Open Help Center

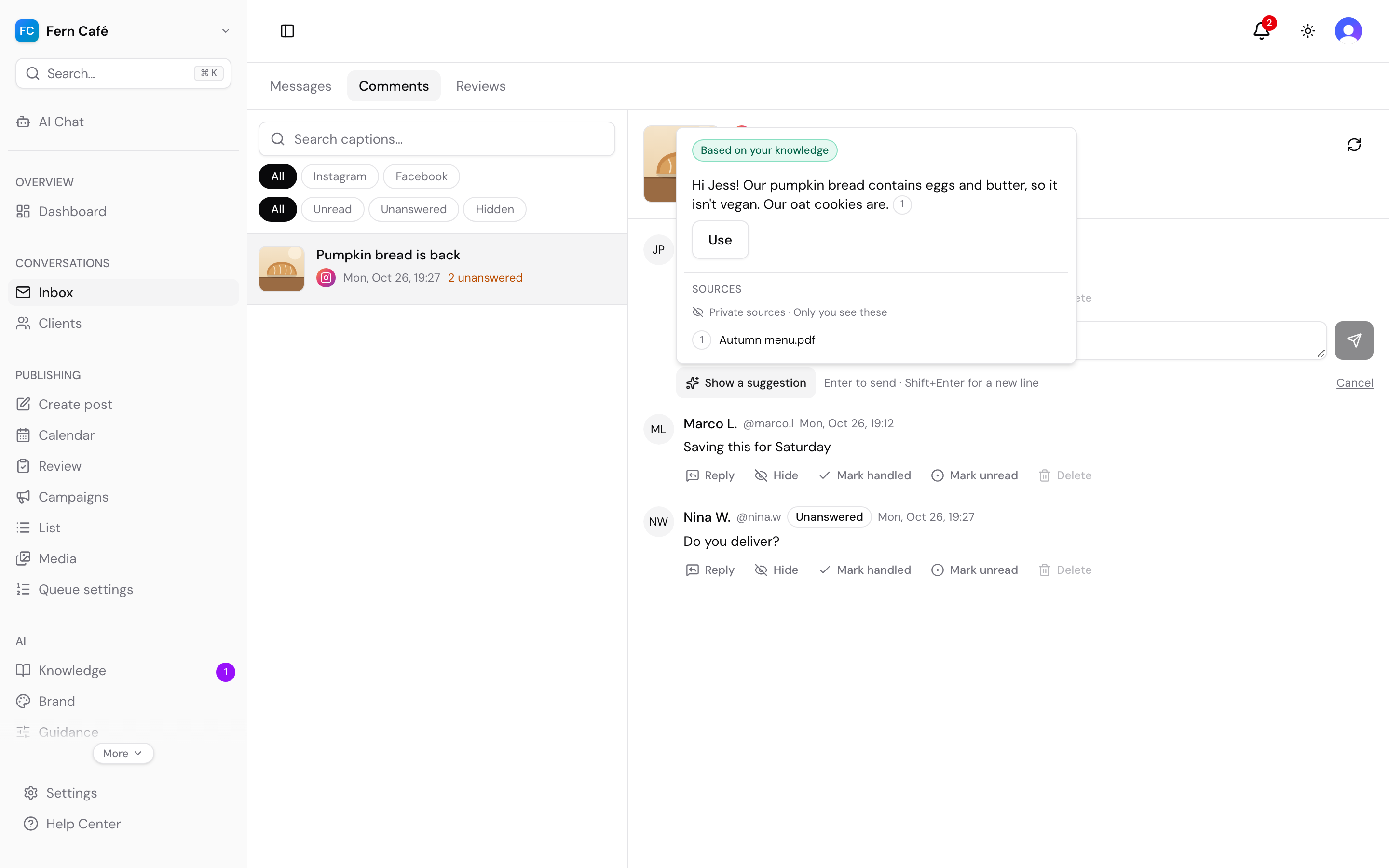[123, 824]
